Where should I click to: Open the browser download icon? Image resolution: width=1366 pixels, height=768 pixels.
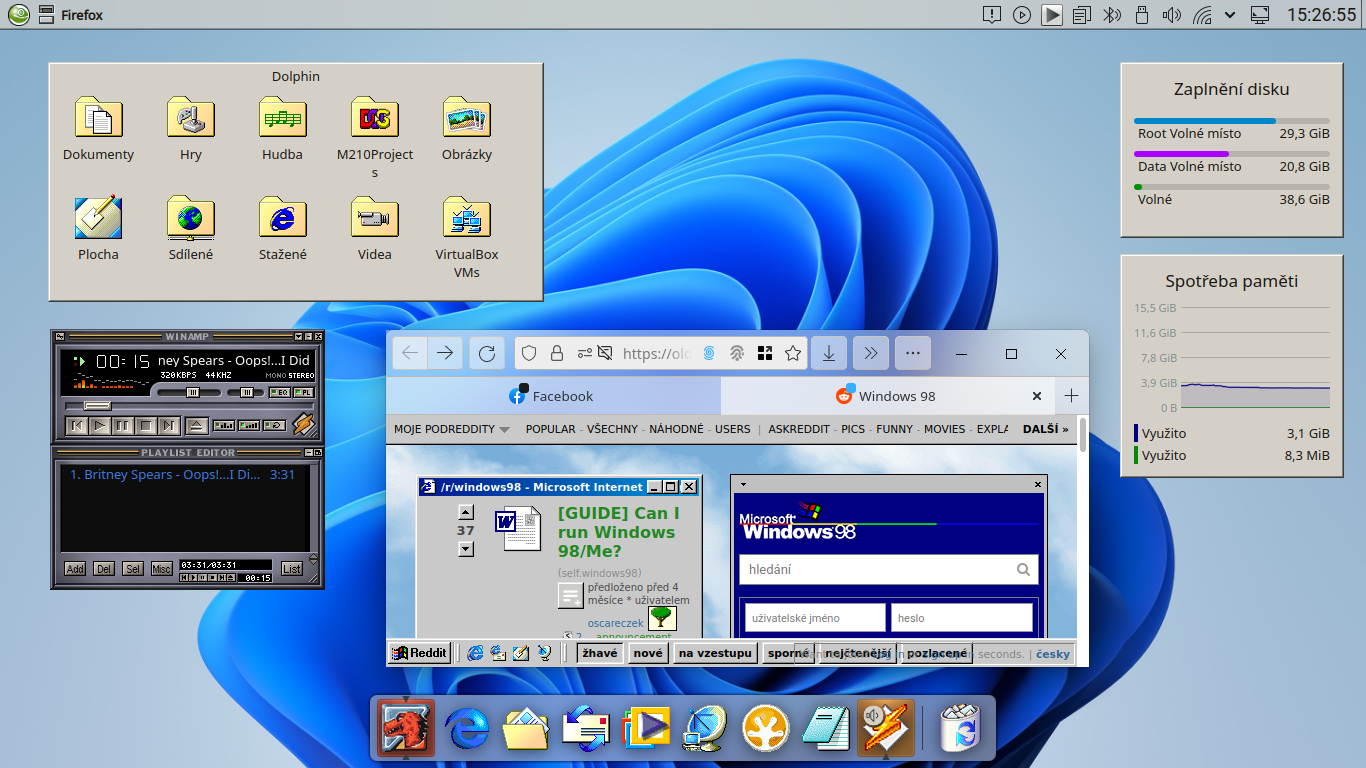click(828, 353)
